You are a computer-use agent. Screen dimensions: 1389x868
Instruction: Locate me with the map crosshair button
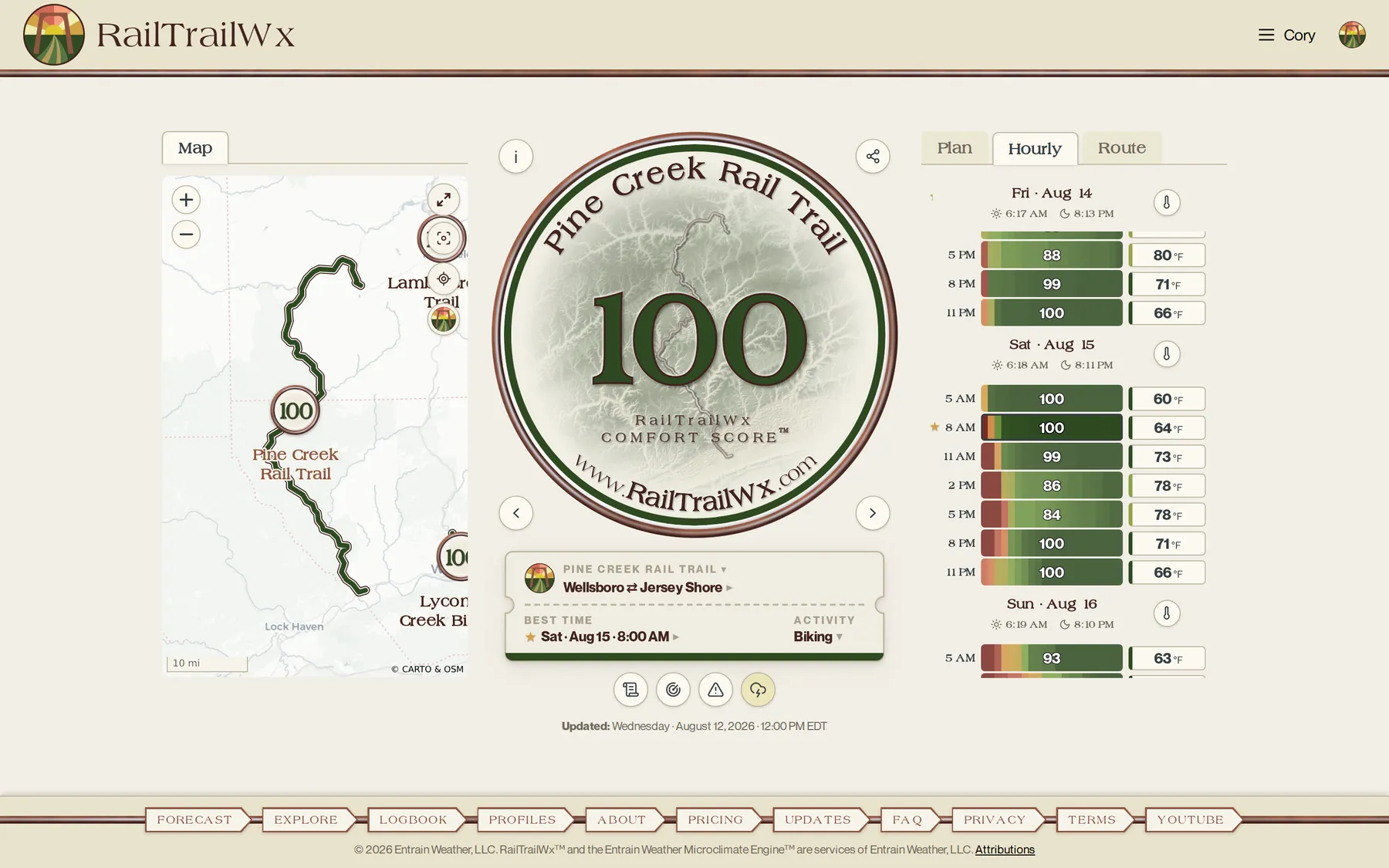tap(444, 279)
